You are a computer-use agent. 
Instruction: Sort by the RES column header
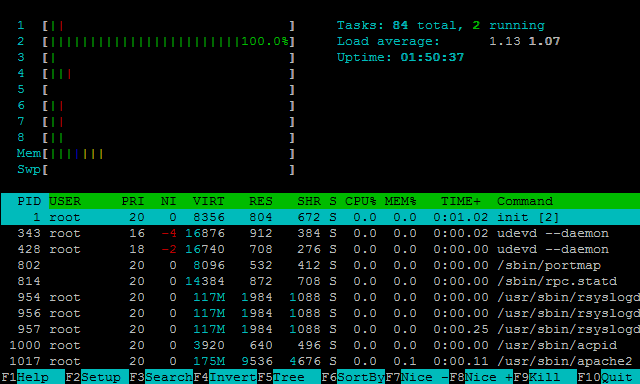pos(260,201)
